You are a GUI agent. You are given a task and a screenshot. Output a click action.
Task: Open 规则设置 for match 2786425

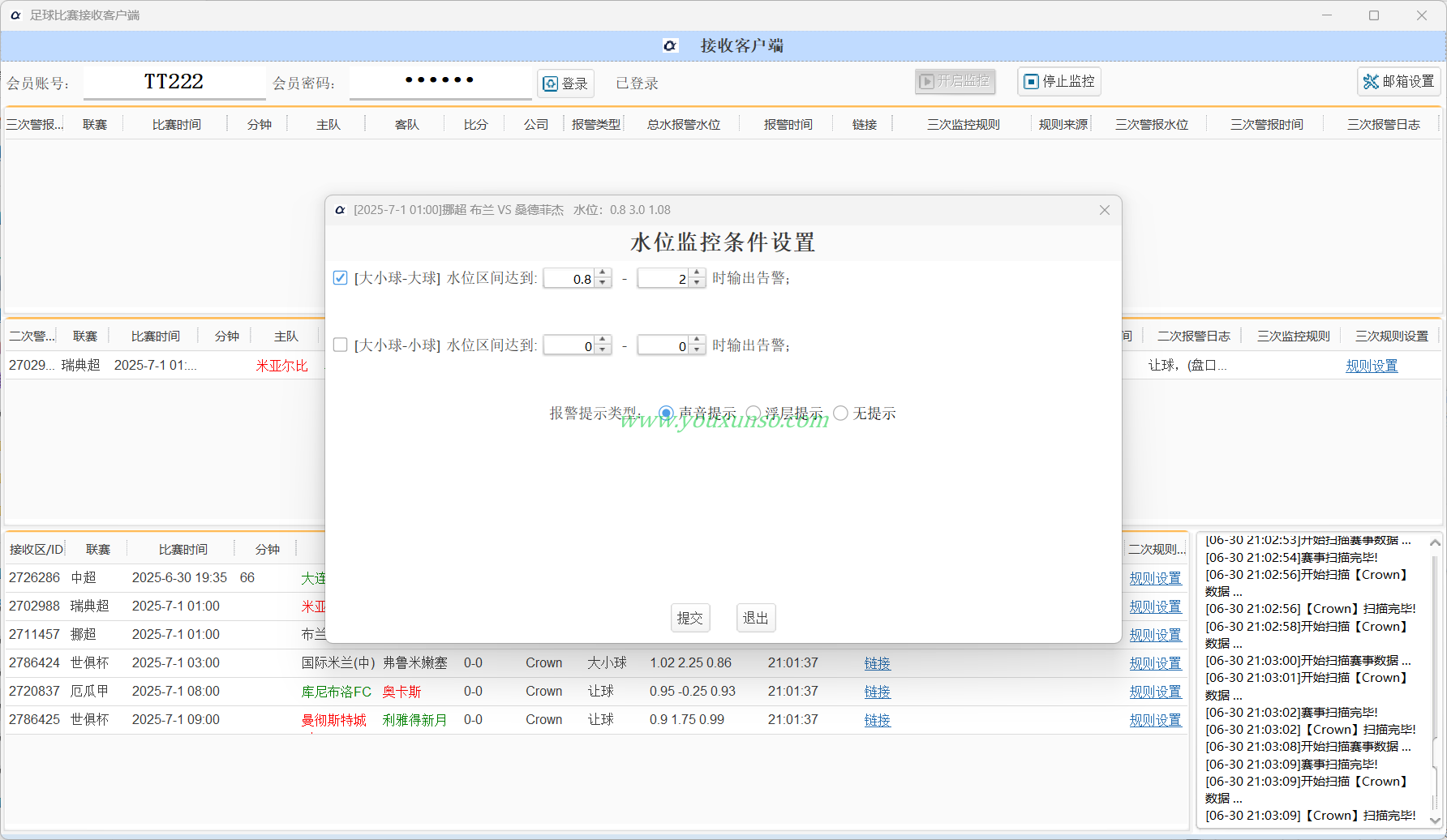click(1156, 720)
